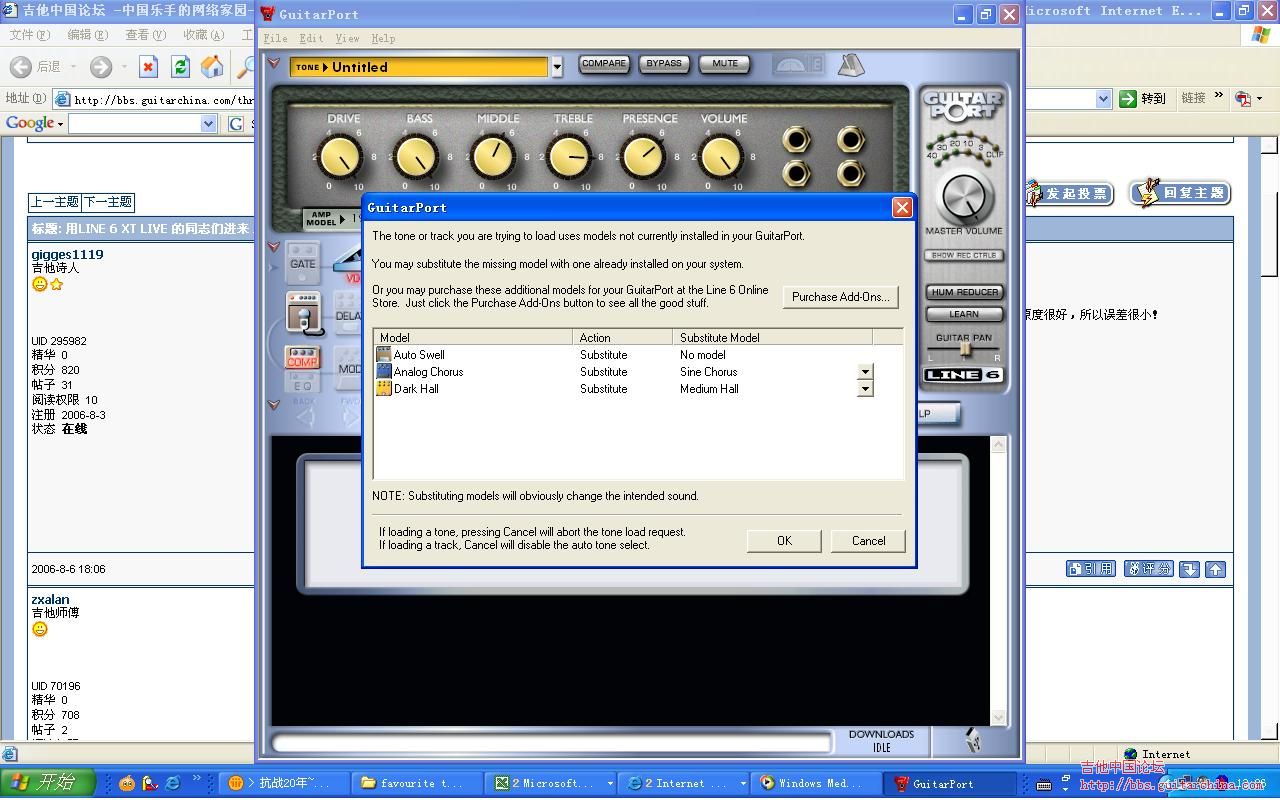Toggle the LEARN button
1280x800 pixels.
pyautogui.click(x=964, y=314)
